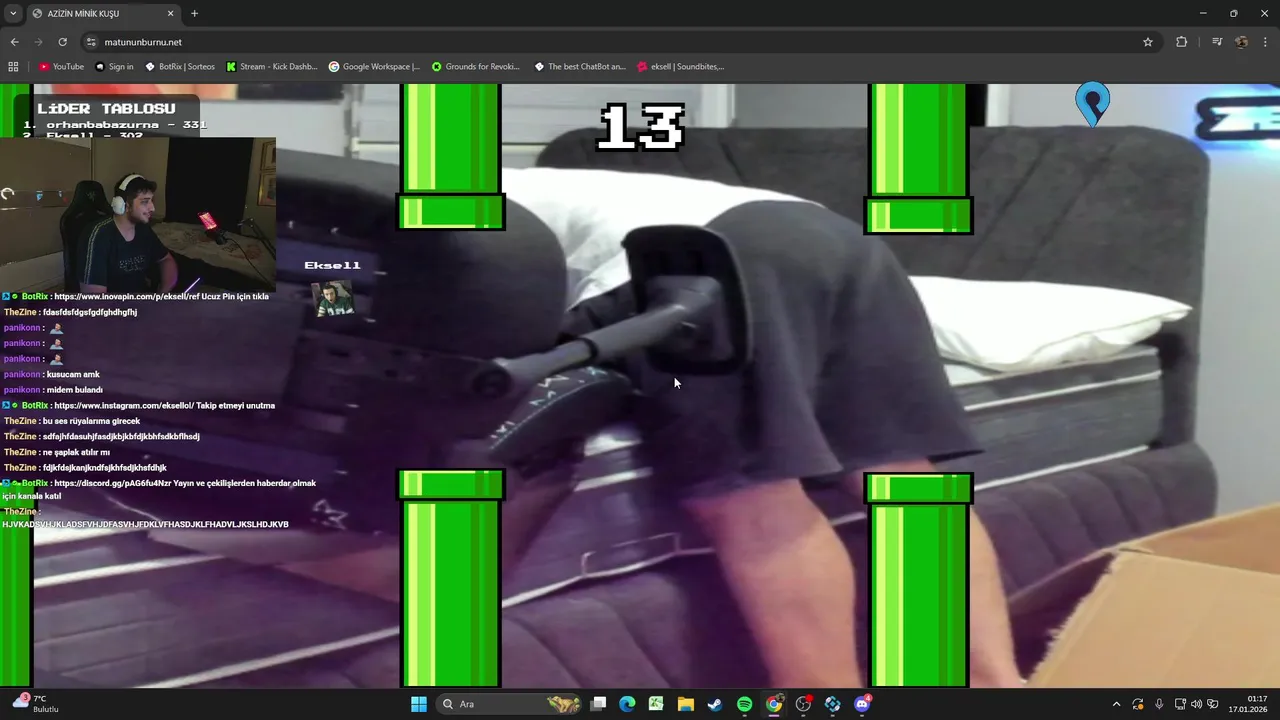Open the Stream - Kick Dashboard bookmark

tap(272, 67)
